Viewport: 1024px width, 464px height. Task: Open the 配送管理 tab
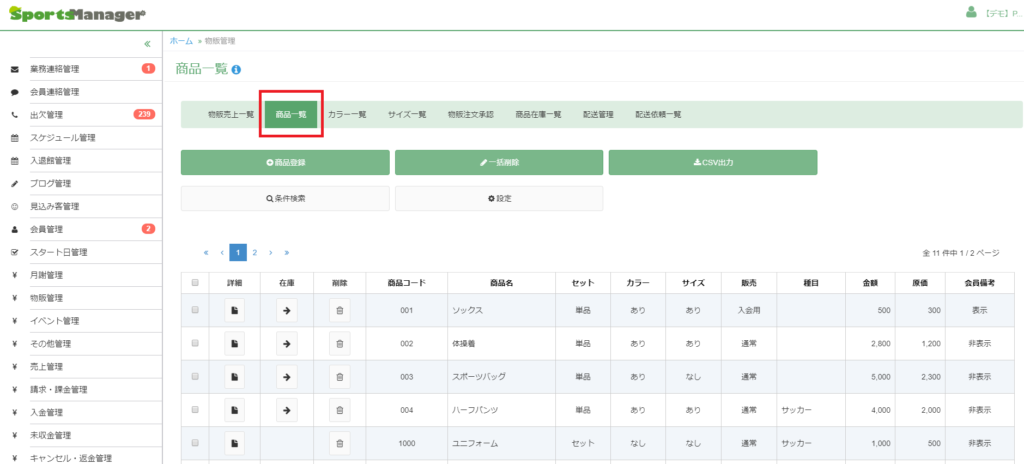coord(598,114)
